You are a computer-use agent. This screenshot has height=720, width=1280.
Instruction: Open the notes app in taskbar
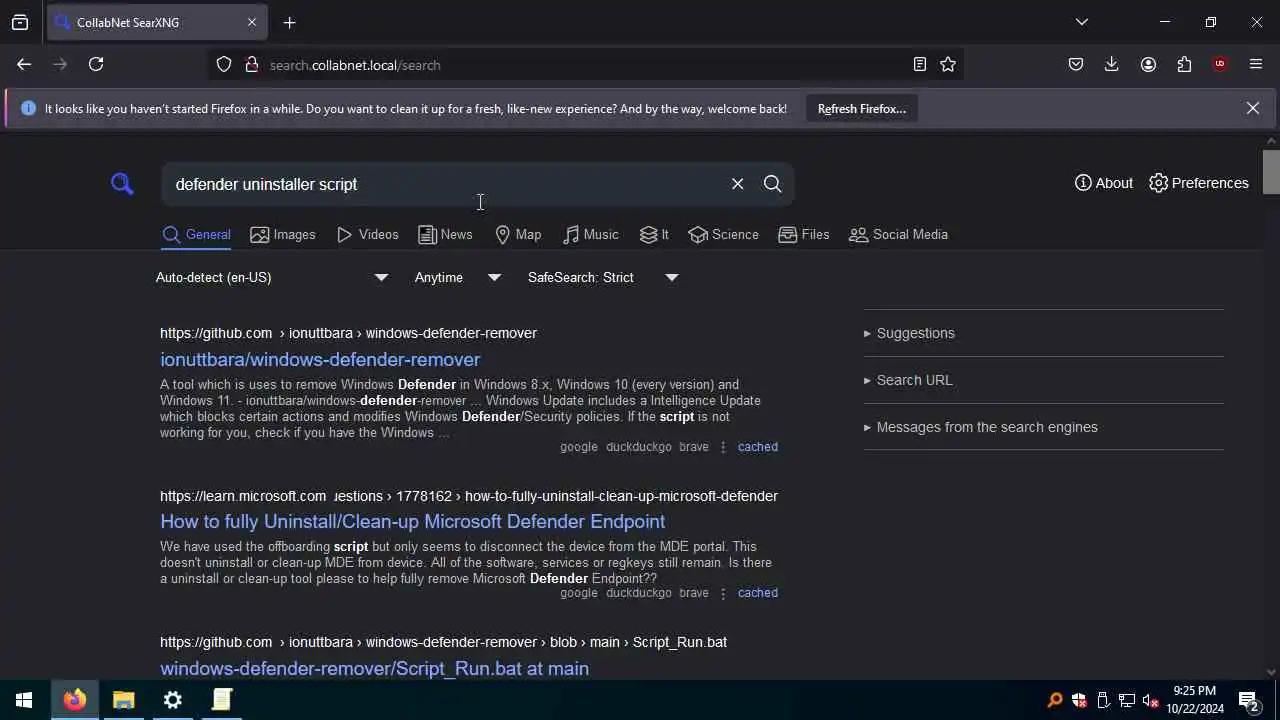222,700
